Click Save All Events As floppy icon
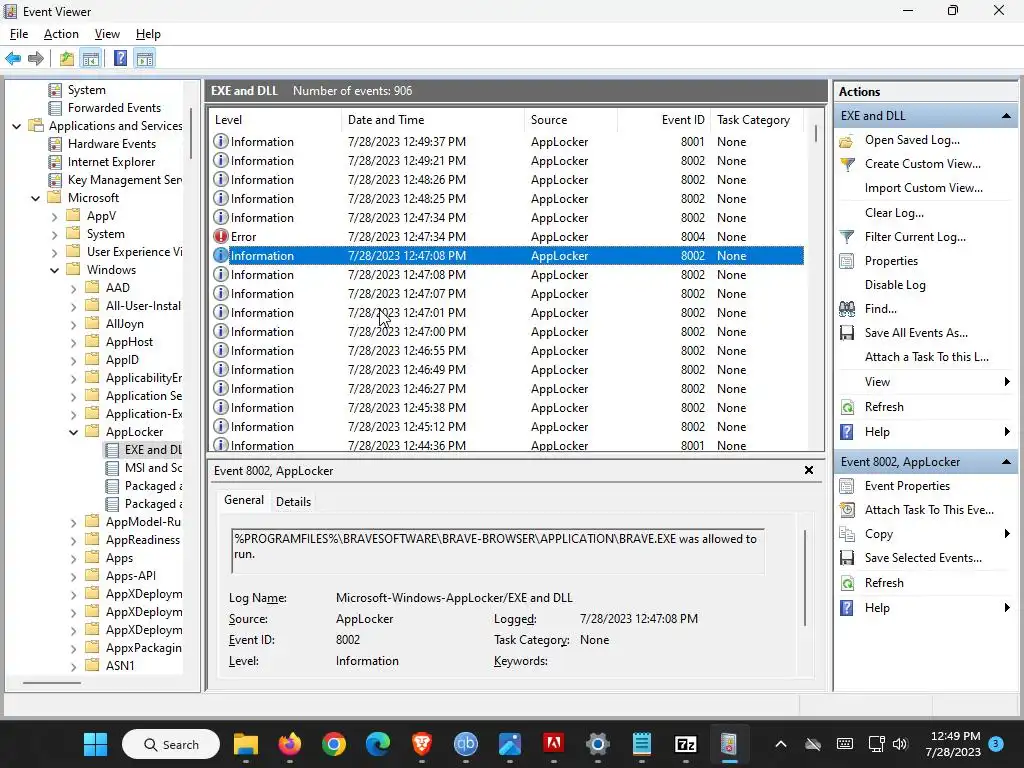Screen dimensions: 1024x768 847,333
